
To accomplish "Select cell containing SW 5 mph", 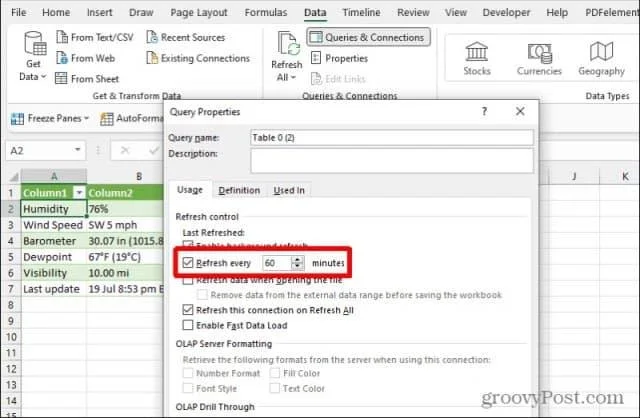I will coord(125,225).
